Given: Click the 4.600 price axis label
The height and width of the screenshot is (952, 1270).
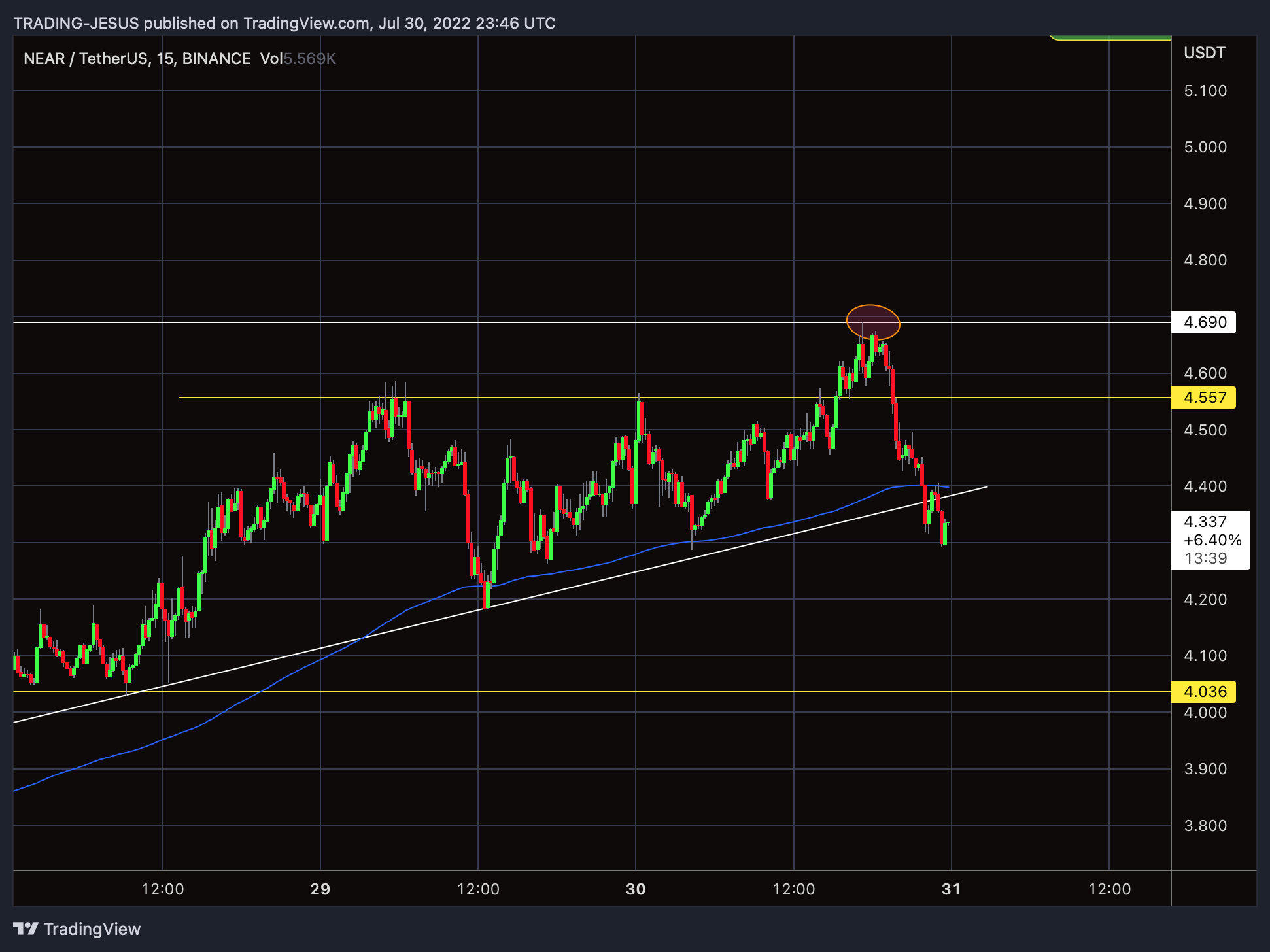Looking at the screenshot, I should tap(1205, 373).
